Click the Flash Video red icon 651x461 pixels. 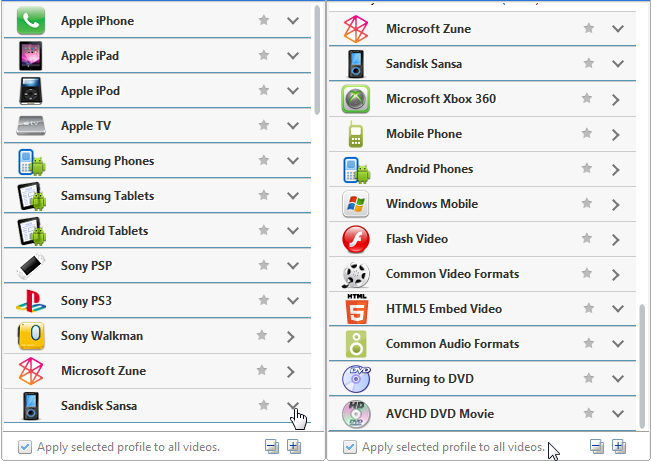point(356,239)
